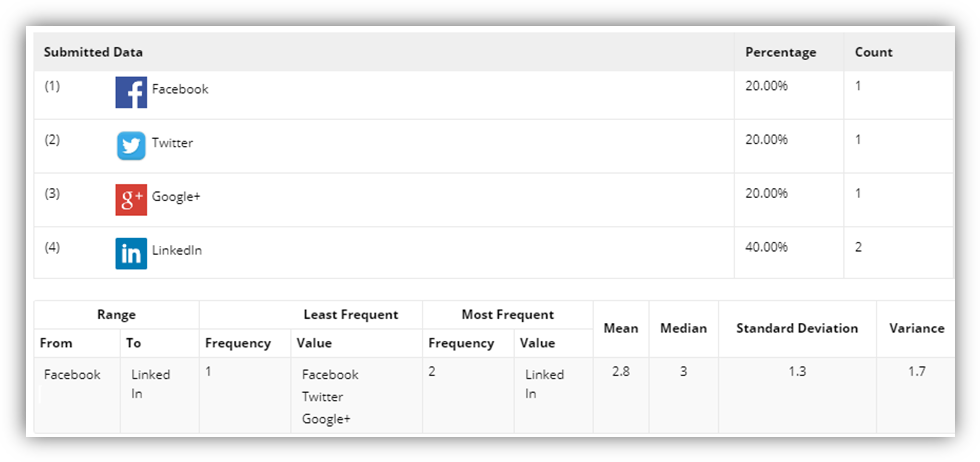This screenshot has height=462, width=980.
Task: Click the LinkedIn logo icon
Action: click(131, 254)
